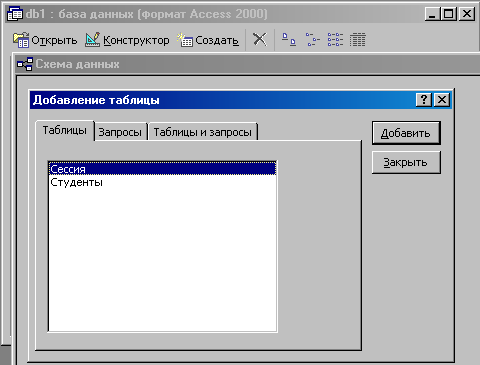
Task: Open the Таблицы и запросы tab
Action: [x=203, y=132]
